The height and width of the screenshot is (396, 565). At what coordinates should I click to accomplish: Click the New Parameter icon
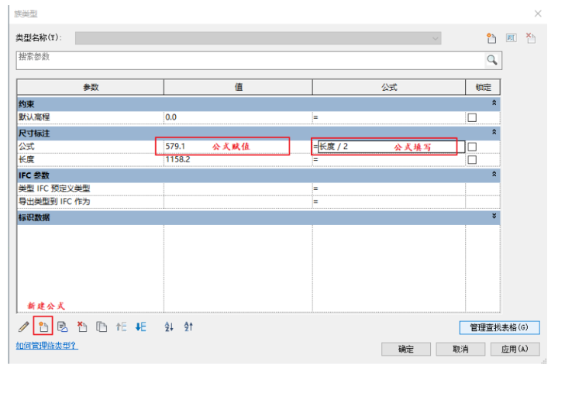(x=43, y=327)
